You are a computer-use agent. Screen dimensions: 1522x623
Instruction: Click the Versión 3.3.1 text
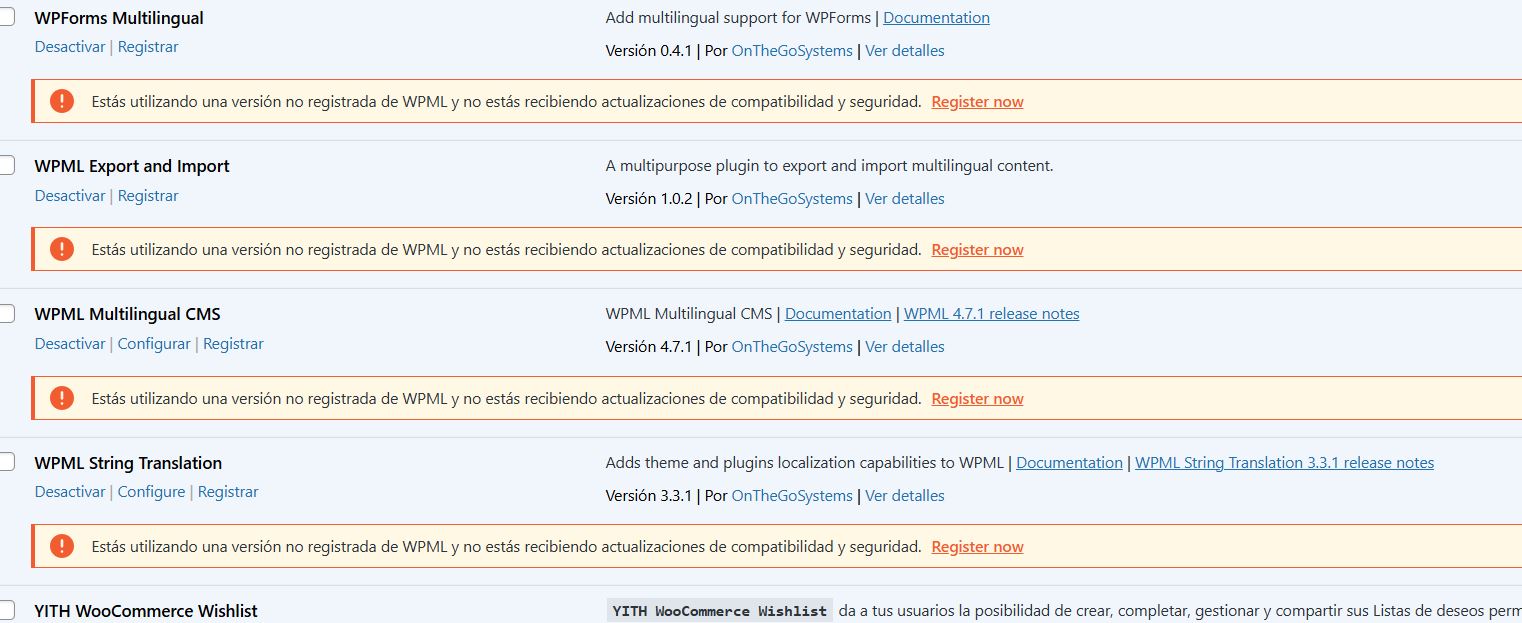pyautogui.click(x=649, y=496)
